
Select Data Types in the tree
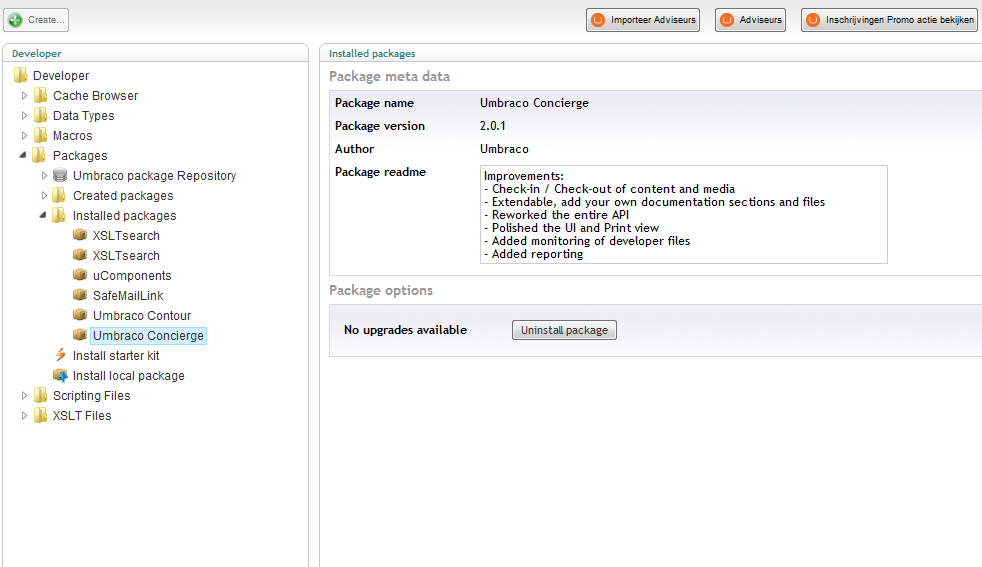pos(83,116)
